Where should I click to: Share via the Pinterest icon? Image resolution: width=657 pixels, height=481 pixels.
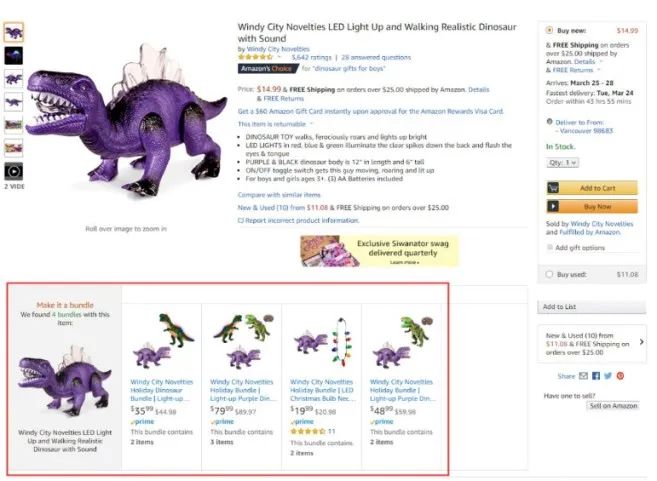[620, 376]
